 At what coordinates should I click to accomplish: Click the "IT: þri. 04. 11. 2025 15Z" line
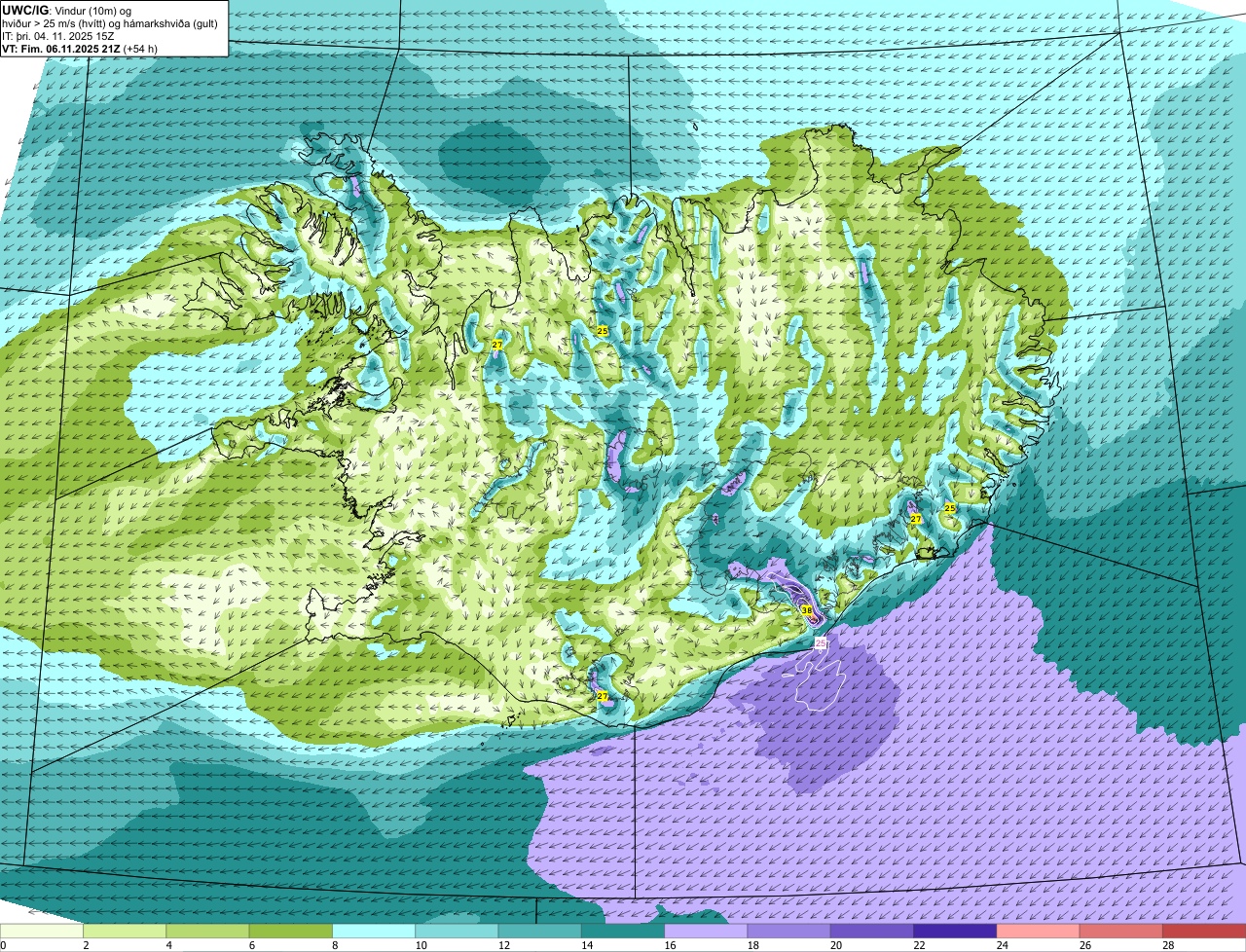57,36
